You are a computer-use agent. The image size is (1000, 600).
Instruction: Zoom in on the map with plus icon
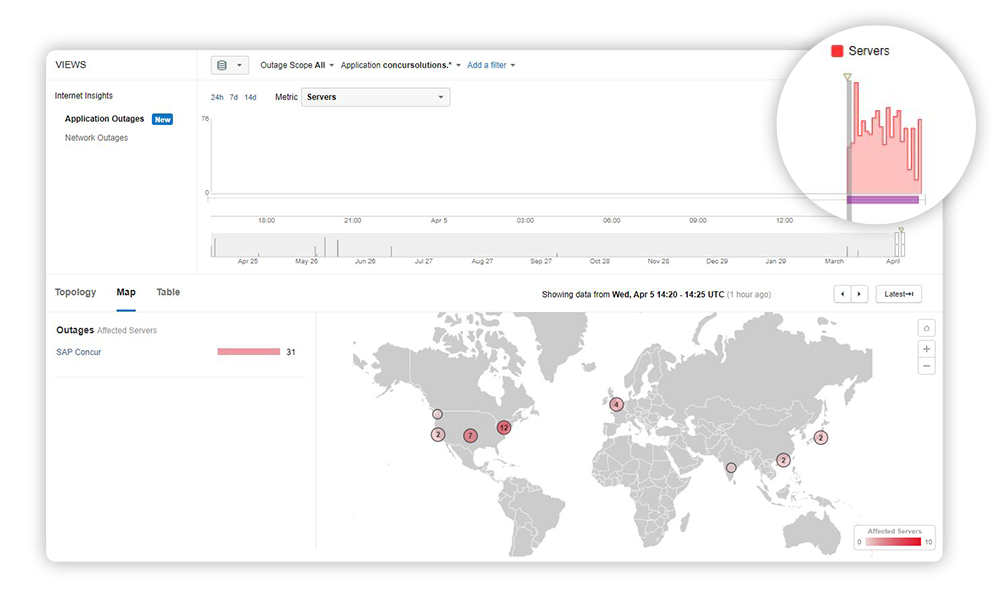pyautogui.click(x=927, y=348)
